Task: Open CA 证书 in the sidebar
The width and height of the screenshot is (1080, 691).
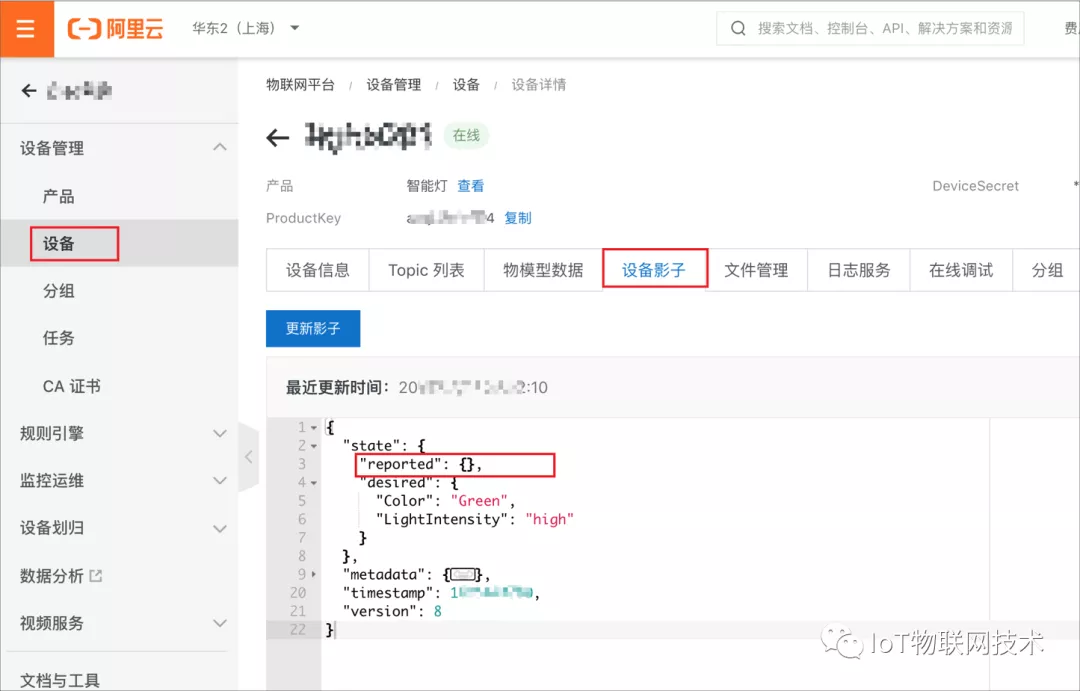Action: pyautogui.click(x=72, y=386)
